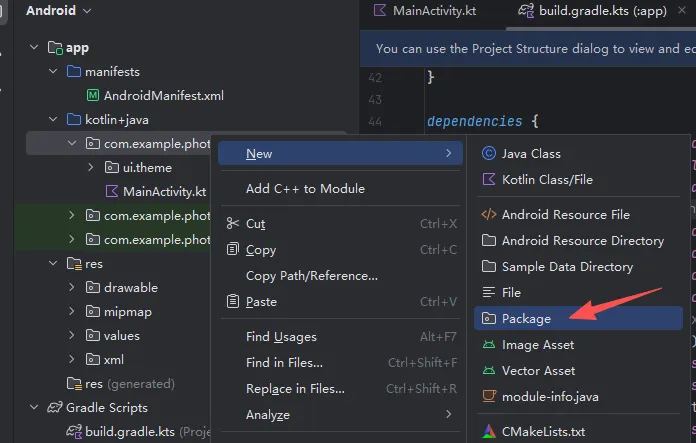
Task: Collapse the app module node
Action: pyautogui.click(x=34, y=47)
